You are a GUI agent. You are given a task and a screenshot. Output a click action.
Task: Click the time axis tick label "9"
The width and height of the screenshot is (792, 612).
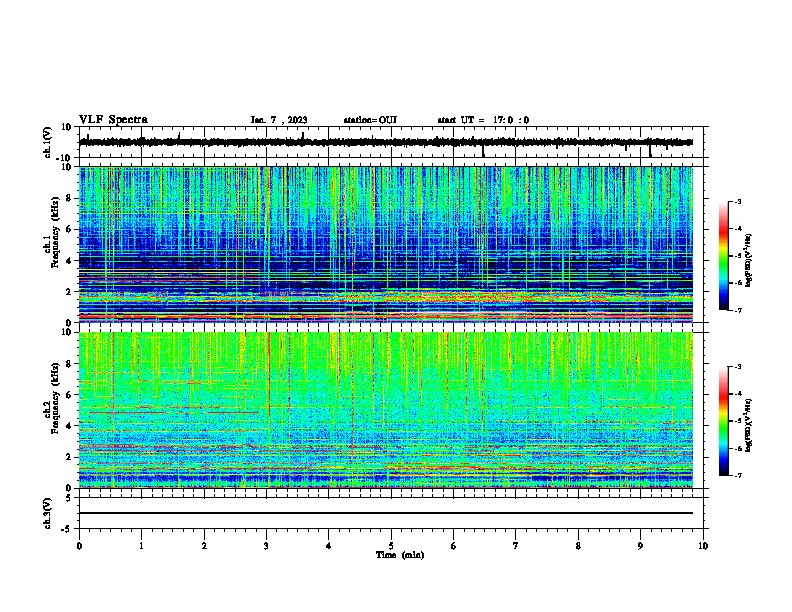(640, 546)
